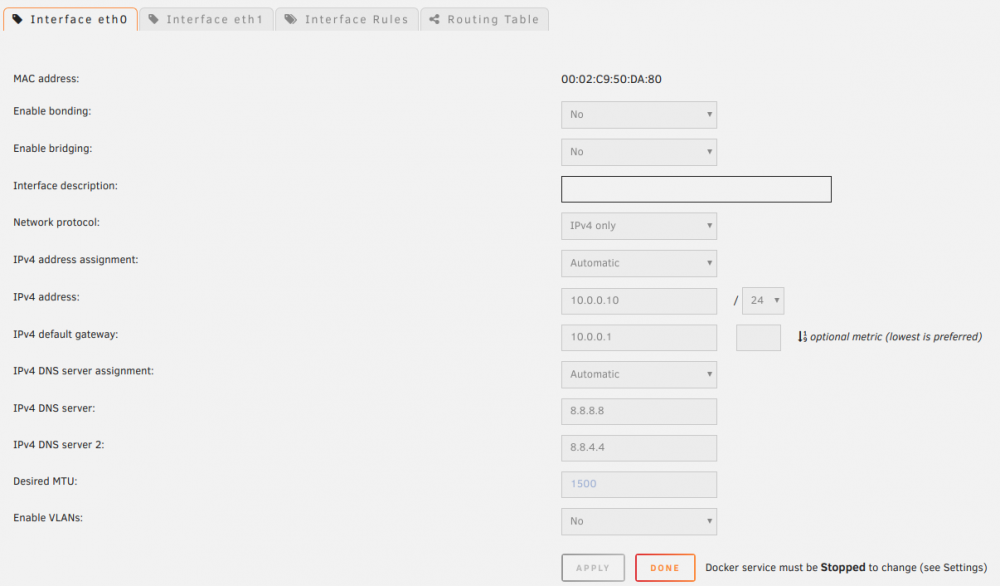
Task: Open the Enable bonding dropdown
Action: [x=638, y=115]
